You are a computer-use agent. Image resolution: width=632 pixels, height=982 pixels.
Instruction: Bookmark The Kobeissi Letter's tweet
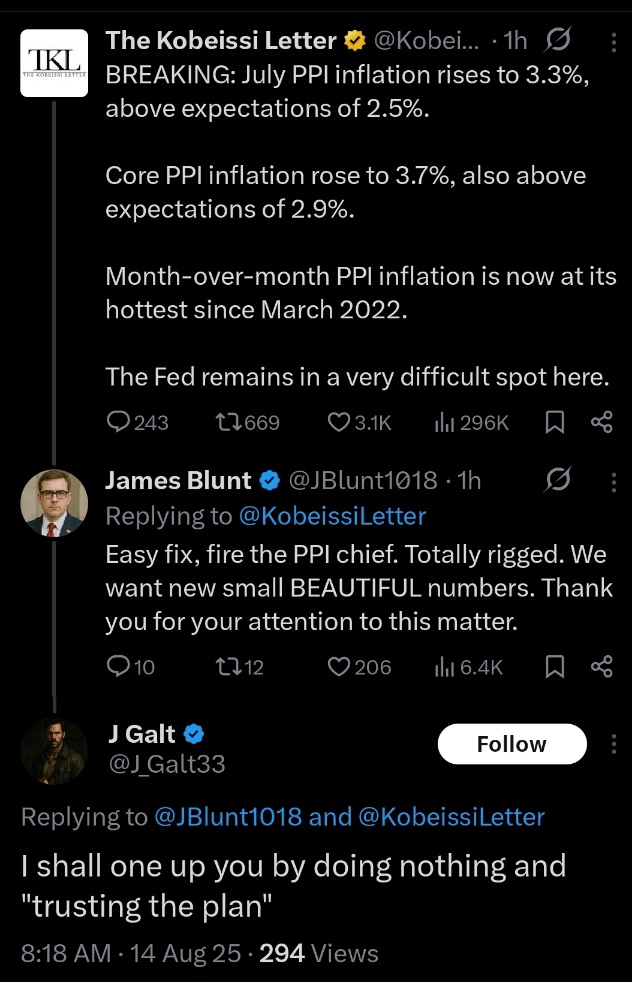tap(555, 422)
